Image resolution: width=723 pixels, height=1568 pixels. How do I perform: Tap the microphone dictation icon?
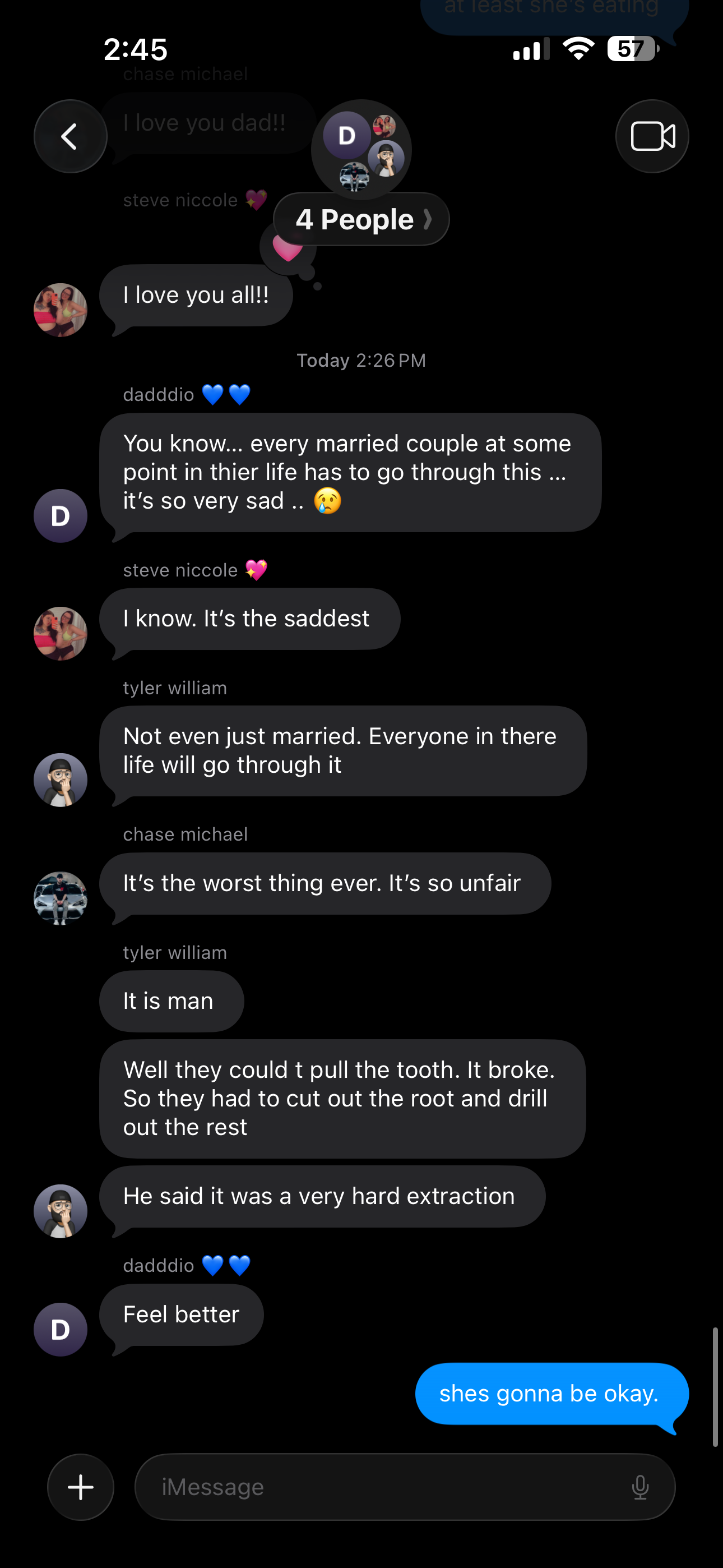(x=639, y=1487)
